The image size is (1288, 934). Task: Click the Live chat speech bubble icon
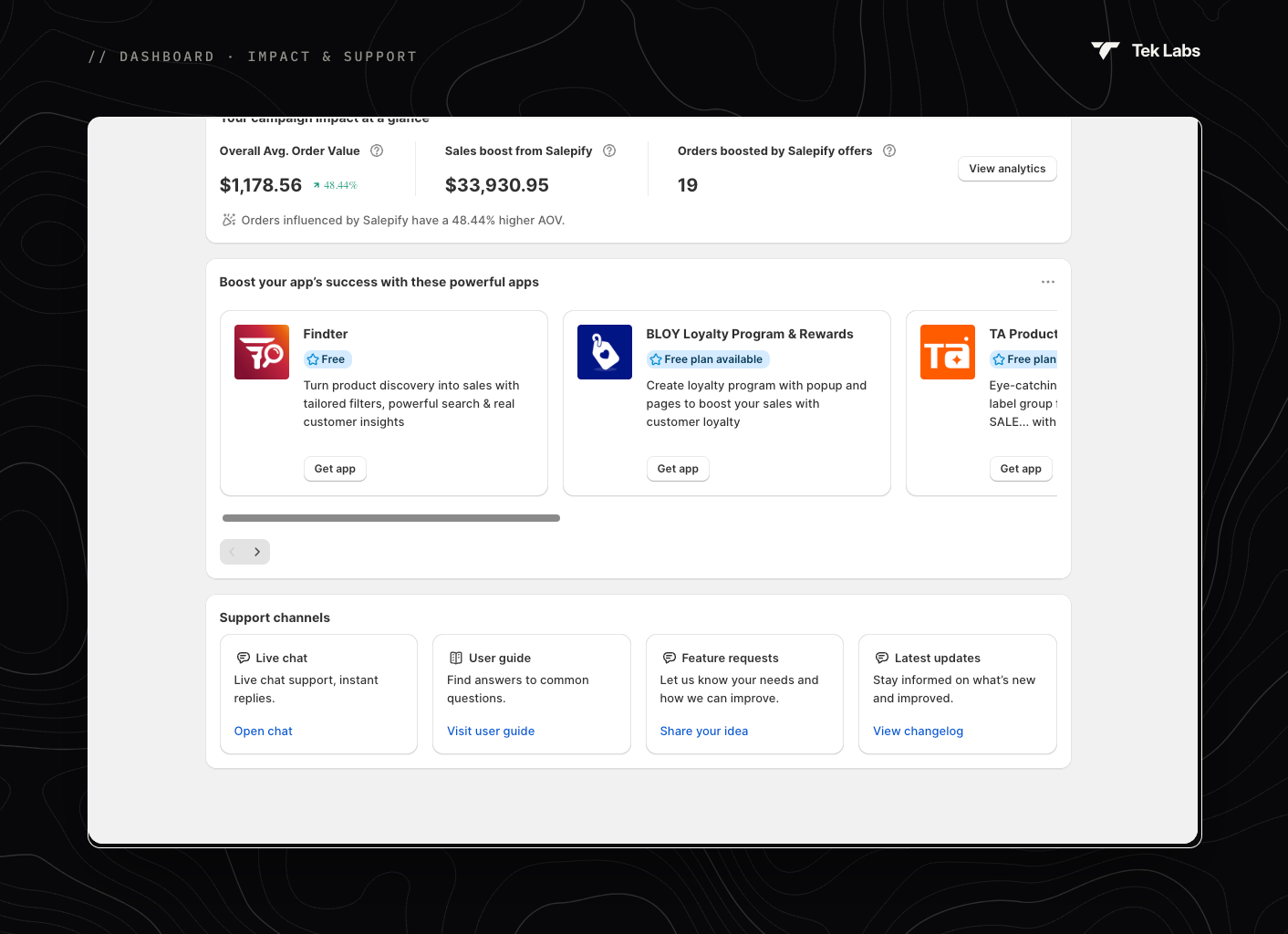(244, 658)
